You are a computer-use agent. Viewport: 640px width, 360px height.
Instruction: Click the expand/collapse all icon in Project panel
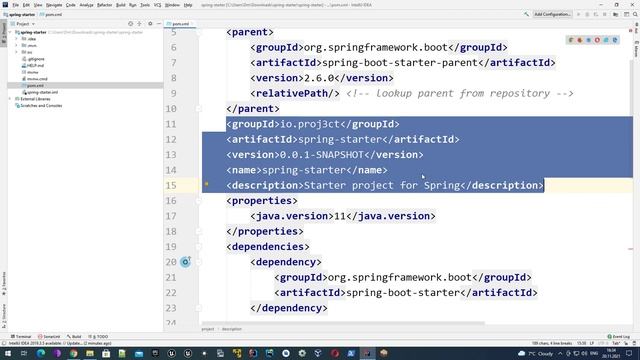[139, 24]
